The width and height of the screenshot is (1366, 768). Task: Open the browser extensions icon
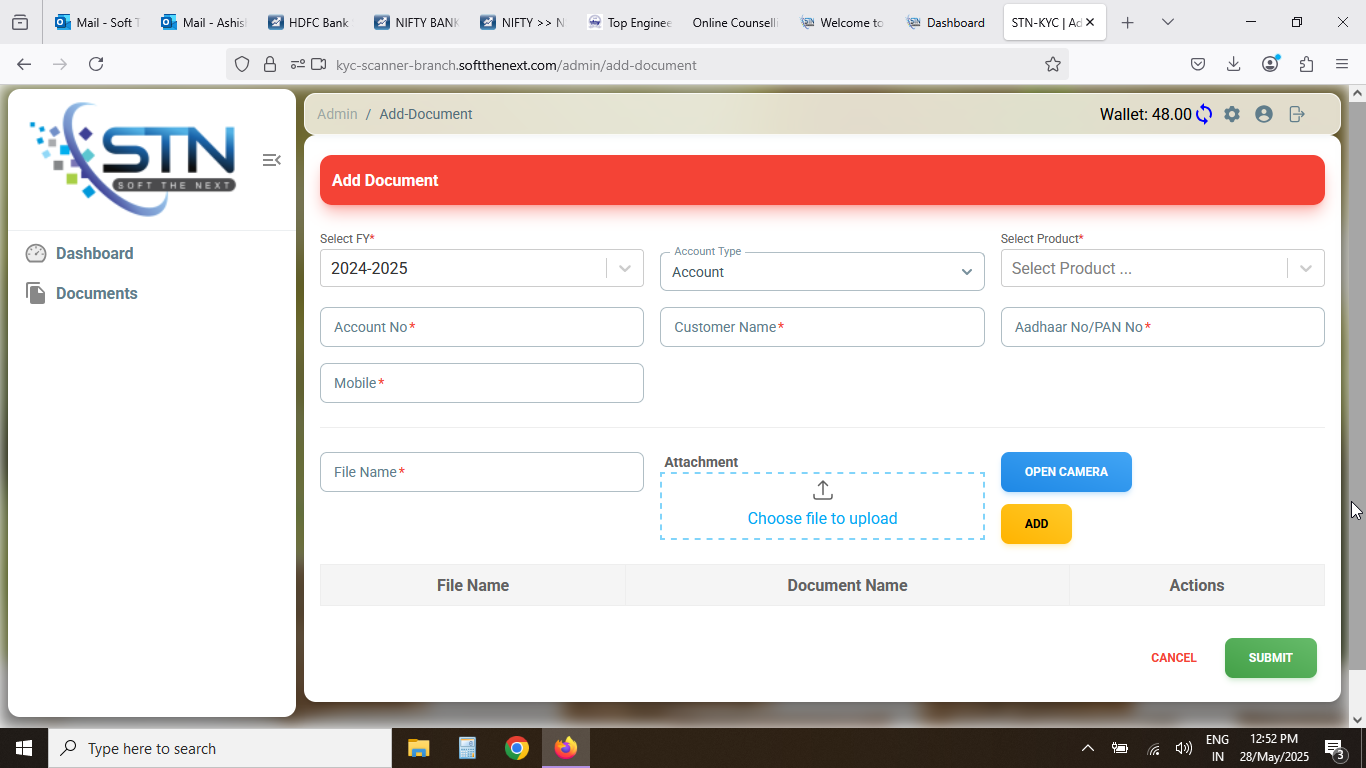click(1306, 64)
